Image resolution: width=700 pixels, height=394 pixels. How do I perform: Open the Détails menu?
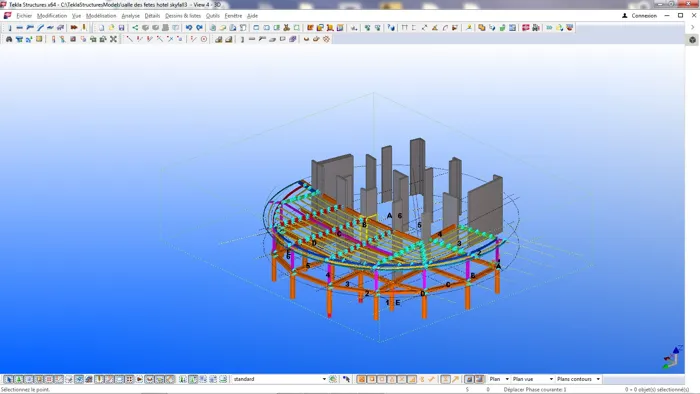click(152, 16)
